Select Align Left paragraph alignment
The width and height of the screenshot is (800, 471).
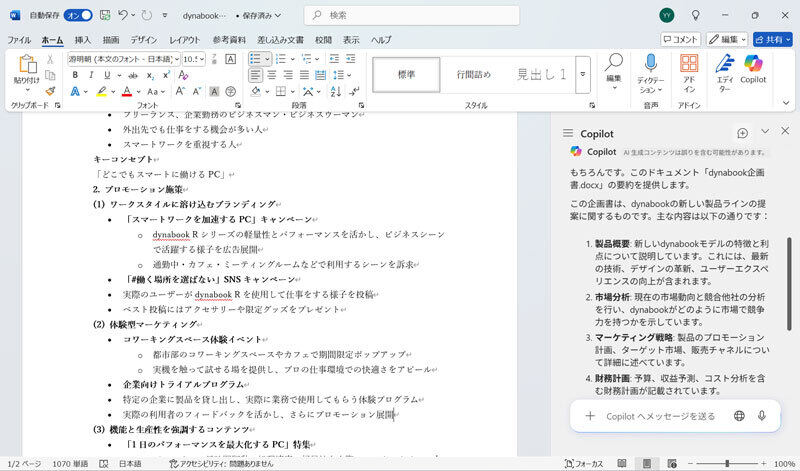(256, 76)
